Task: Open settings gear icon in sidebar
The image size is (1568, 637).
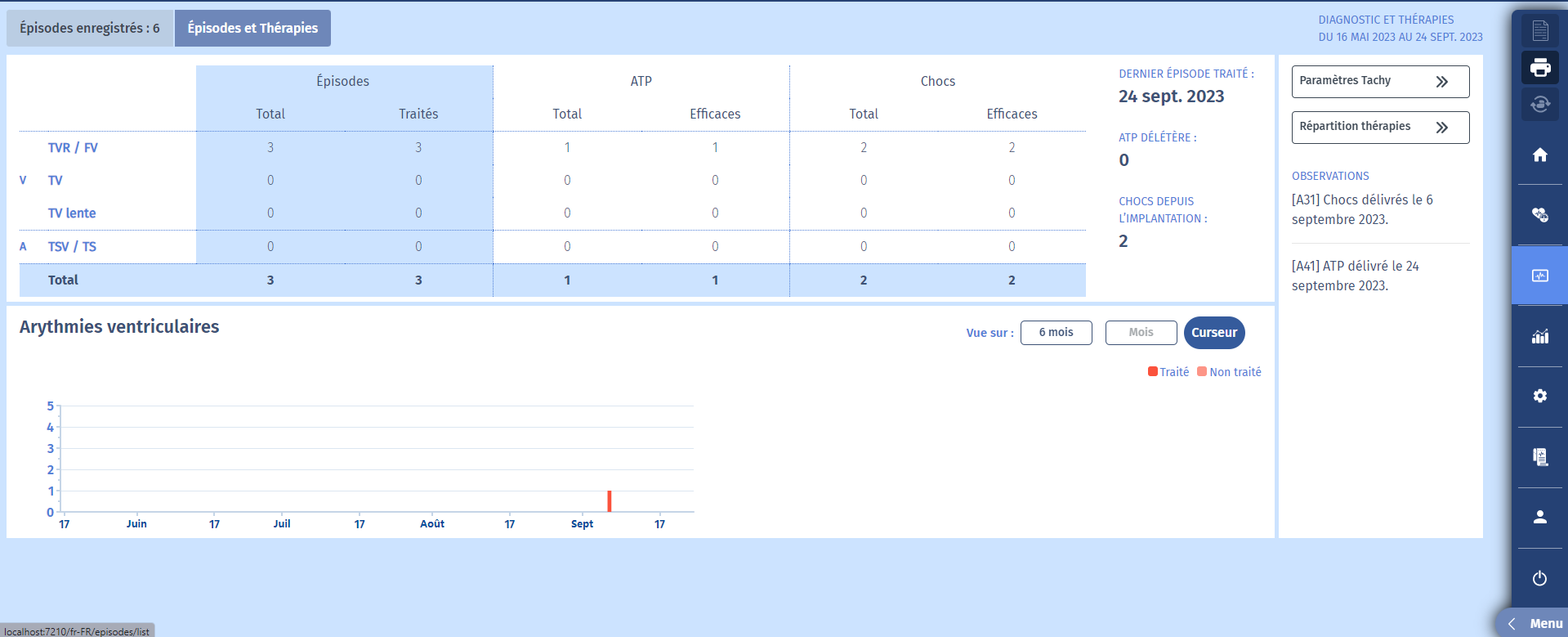Action: point(1539,397)
